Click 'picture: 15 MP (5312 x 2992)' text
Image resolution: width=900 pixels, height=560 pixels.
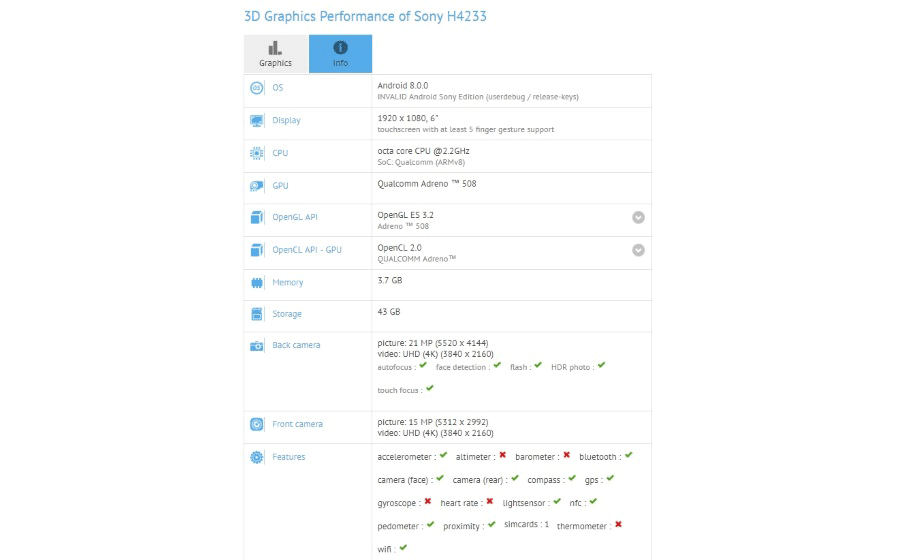[x=433, y=422]
